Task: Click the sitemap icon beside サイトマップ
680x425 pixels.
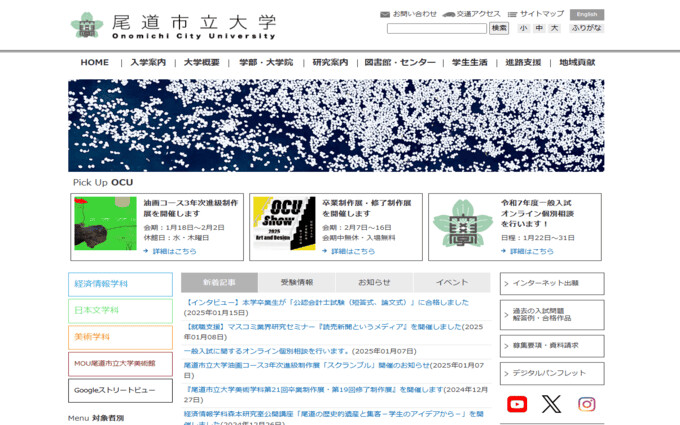Action: pos(513,14)
